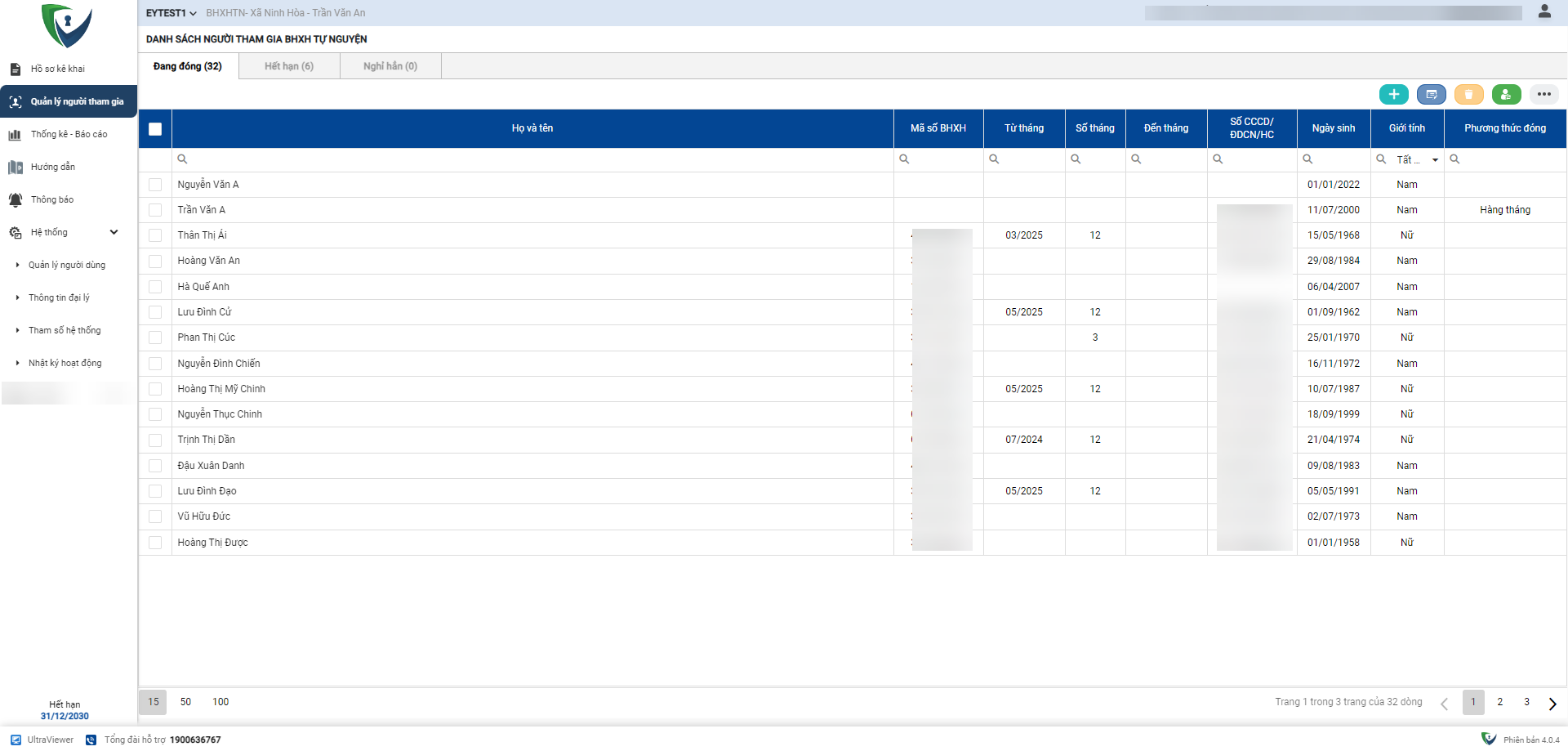Click the orange trash delete icon

coord(1468,95)
